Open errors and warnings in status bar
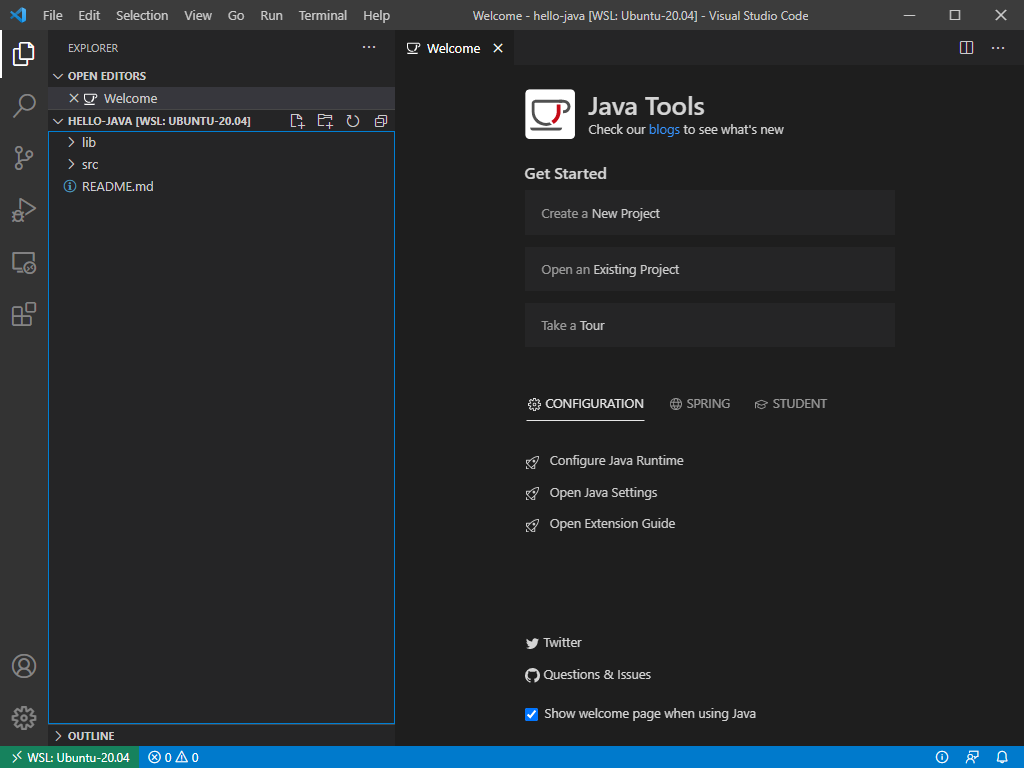This screenshot has height=768, width=1024. point(174,758)
